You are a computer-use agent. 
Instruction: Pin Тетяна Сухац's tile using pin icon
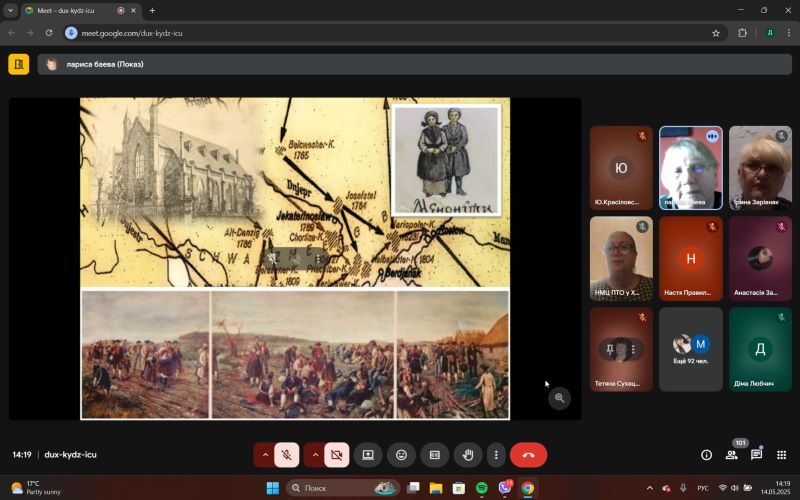pyautogui.click(x=609, y=349)
